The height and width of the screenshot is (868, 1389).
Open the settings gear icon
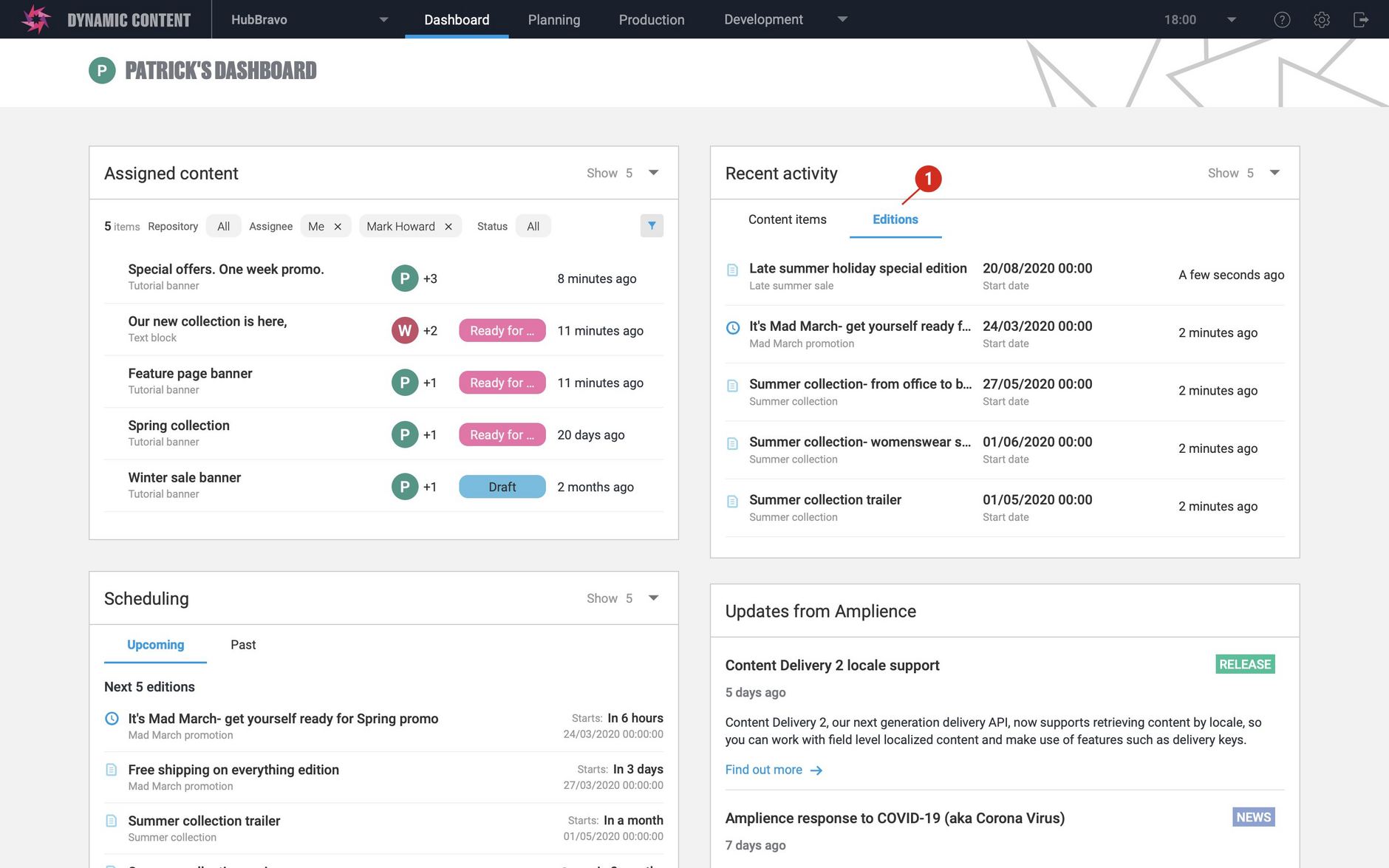click(1322, 20)
